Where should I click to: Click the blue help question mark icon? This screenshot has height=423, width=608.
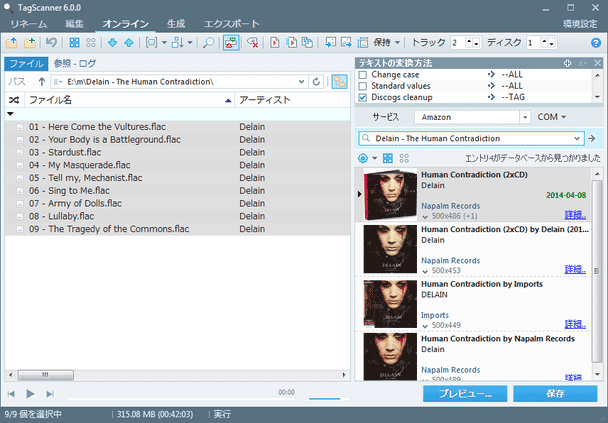[x=596, y=43]
